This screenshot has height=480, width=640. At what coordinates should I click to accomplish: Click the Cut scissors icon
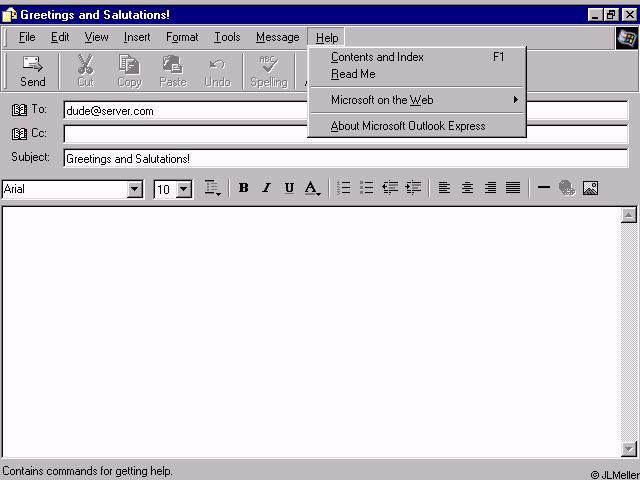click(x=86, y=64)
